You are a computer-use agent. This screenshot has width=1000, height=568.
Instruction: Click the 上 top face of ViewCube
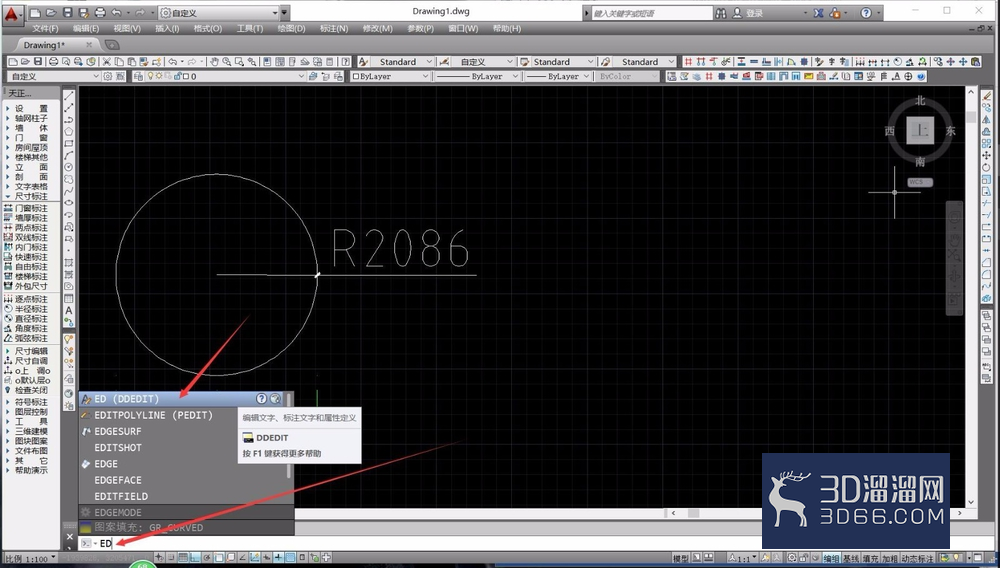(920, 131)
